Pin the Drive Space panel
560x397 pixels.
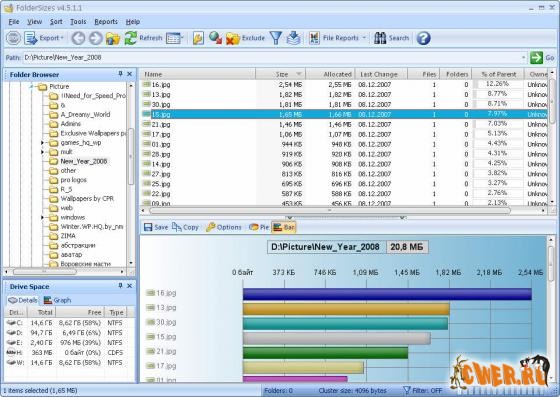pos(120,286)
